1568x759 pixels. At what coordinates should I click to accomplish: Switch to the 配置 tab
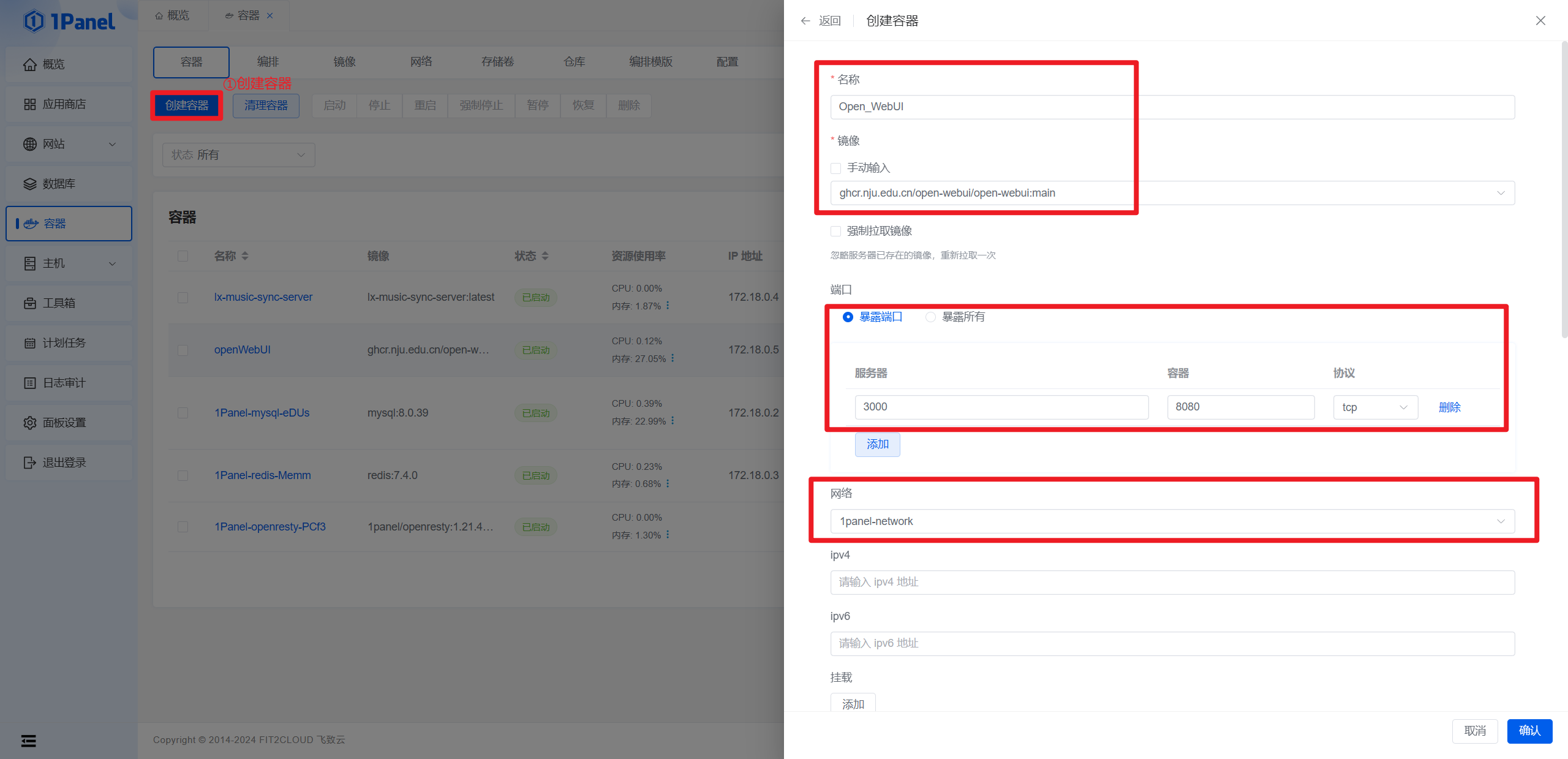pyautogui.click(x=727, y=62)
